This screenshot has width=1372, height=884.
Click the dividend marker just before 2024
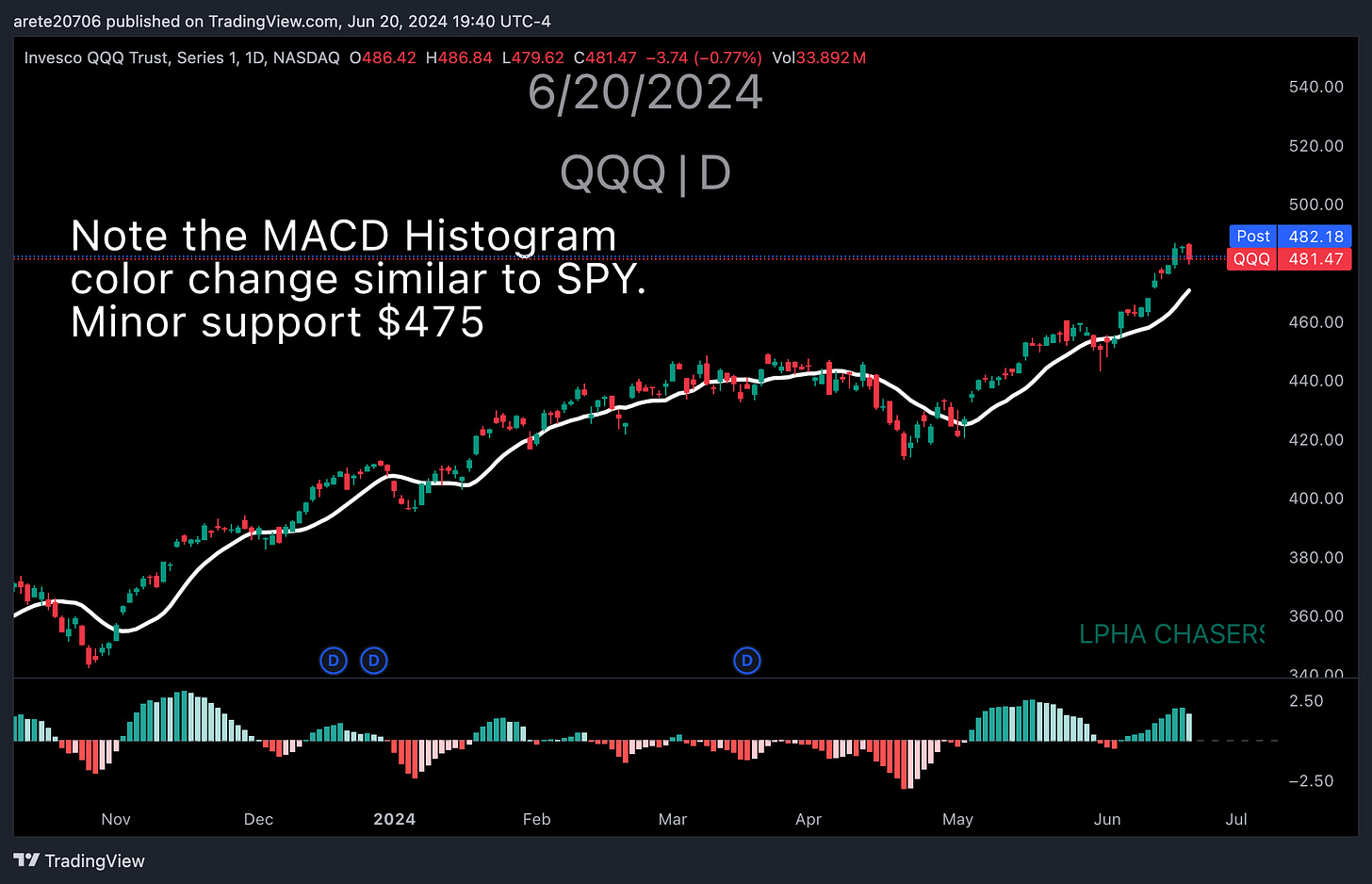[374, 661]
